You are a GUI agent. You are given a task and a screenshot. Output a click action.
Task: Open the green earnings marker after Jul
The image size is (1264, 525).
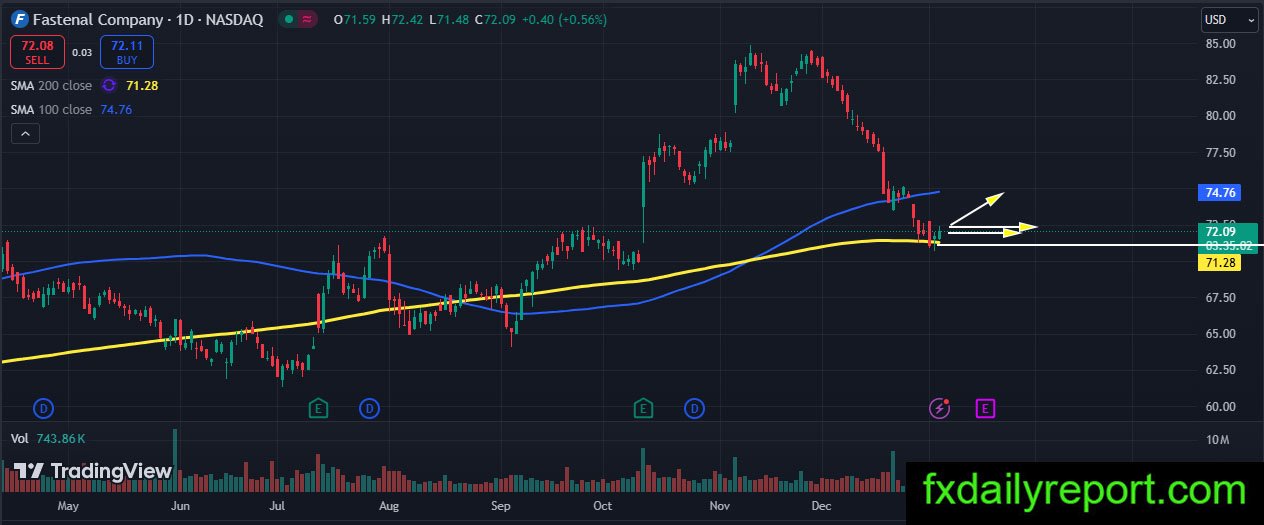318,407
